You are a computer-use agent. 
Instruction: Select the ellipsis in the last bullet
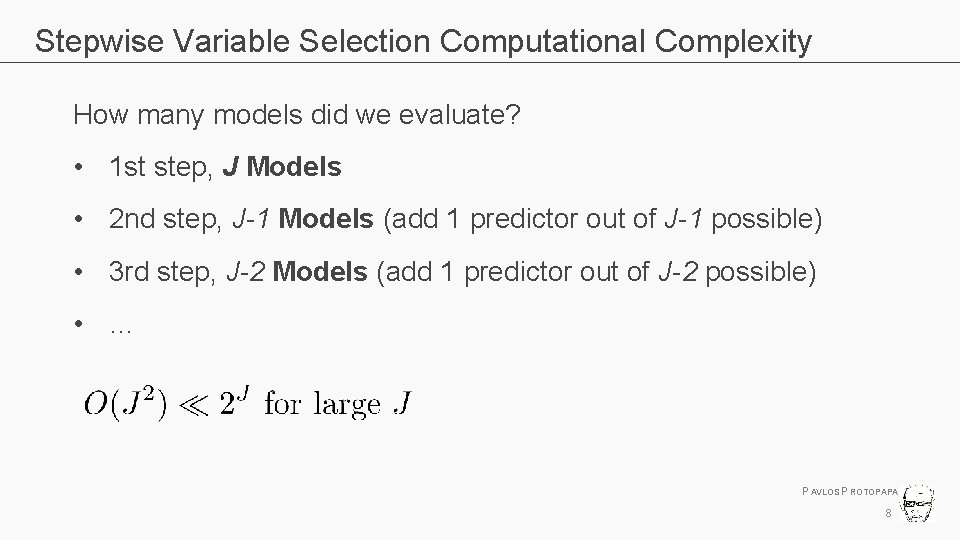point(121,331)
